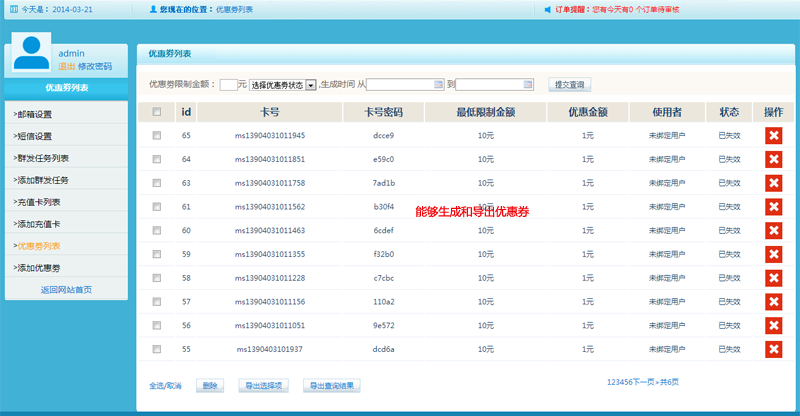The image size is (800, 416).
Task: Open calendar picker for end date
Action: pos(527,85)
